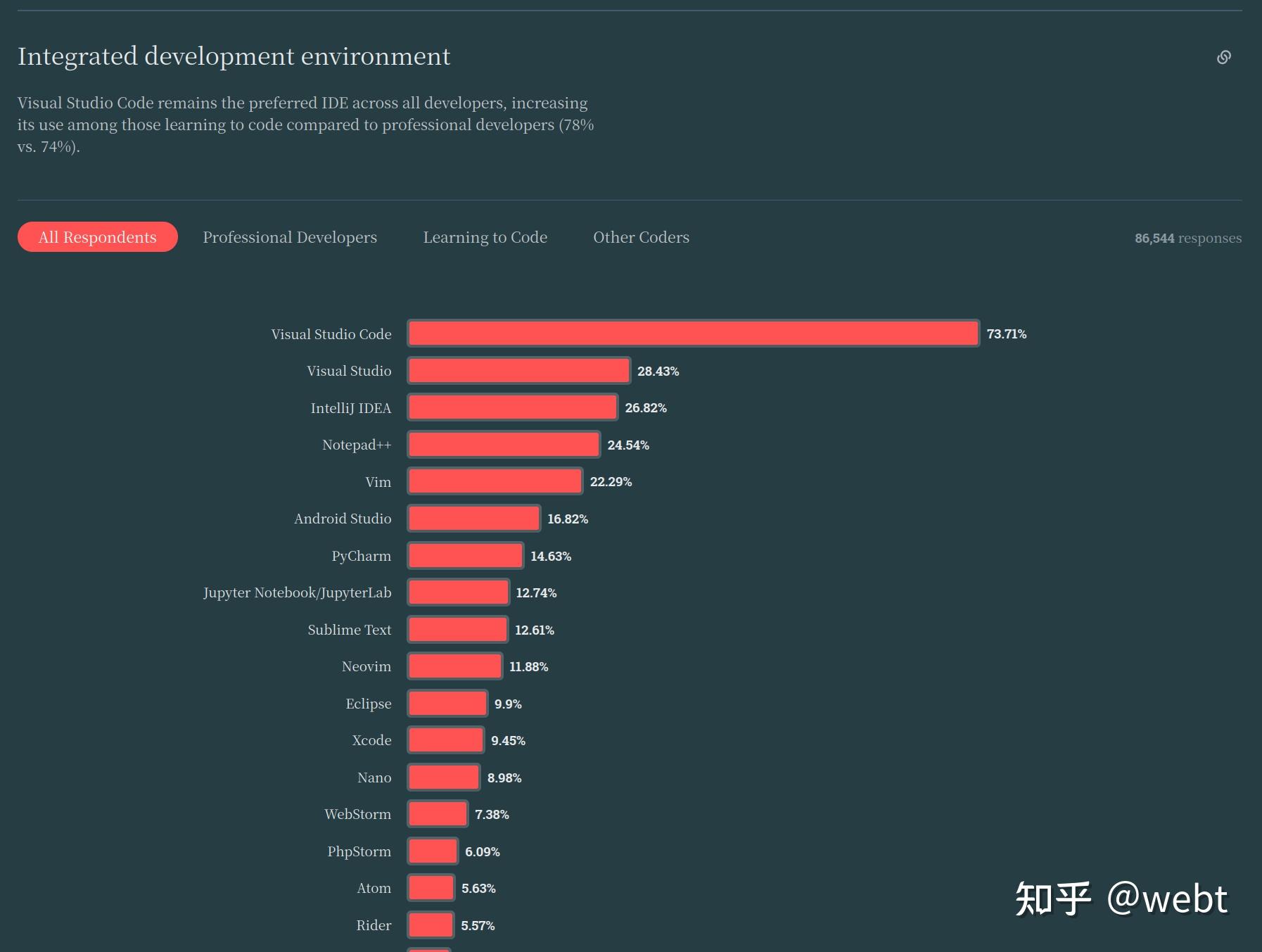Screen dimensions: 1262x952
Task: Click the Vim label
Action: coord(378,482)
